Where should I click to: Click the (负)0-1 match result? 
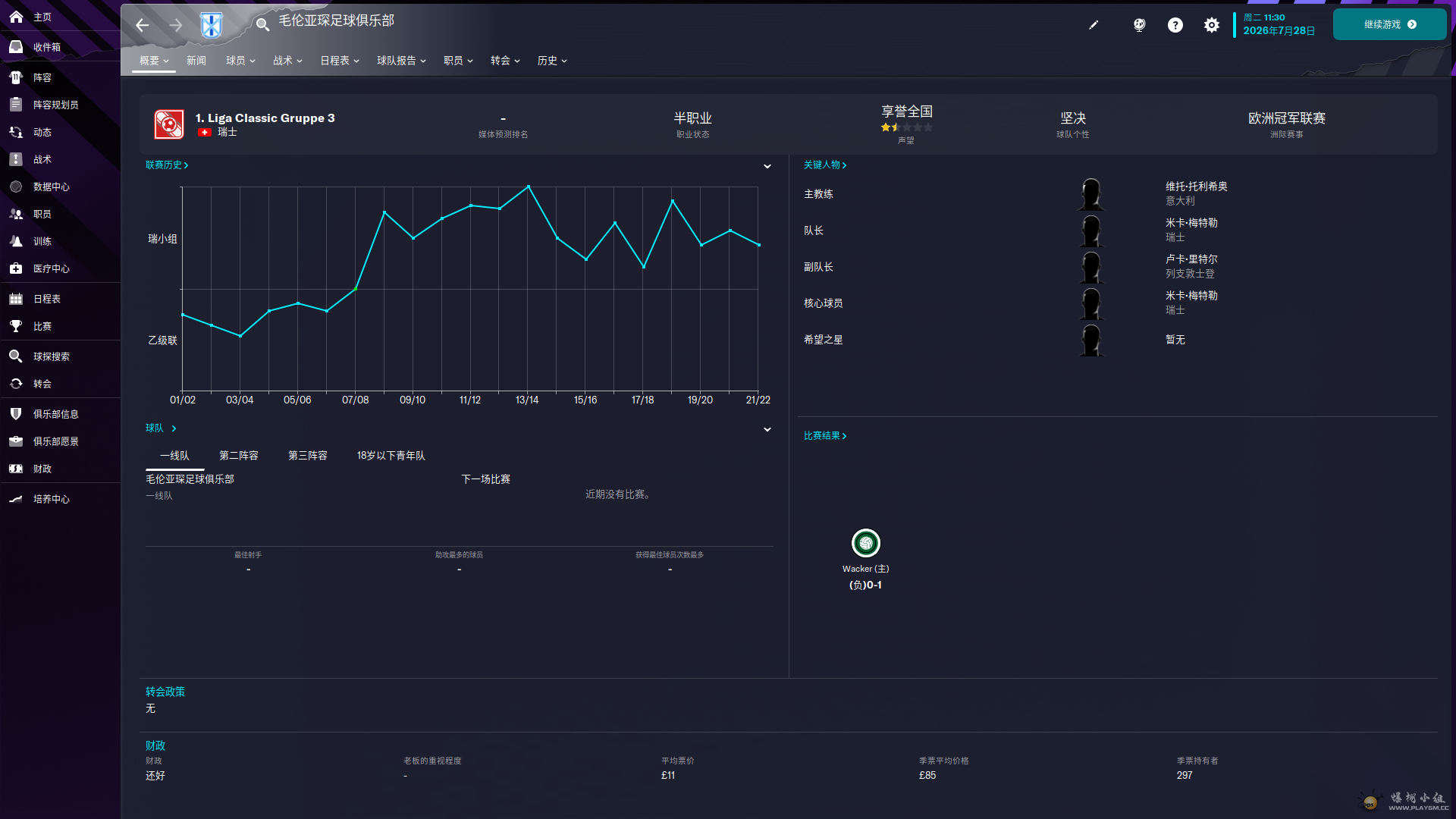tap(865, 585)
